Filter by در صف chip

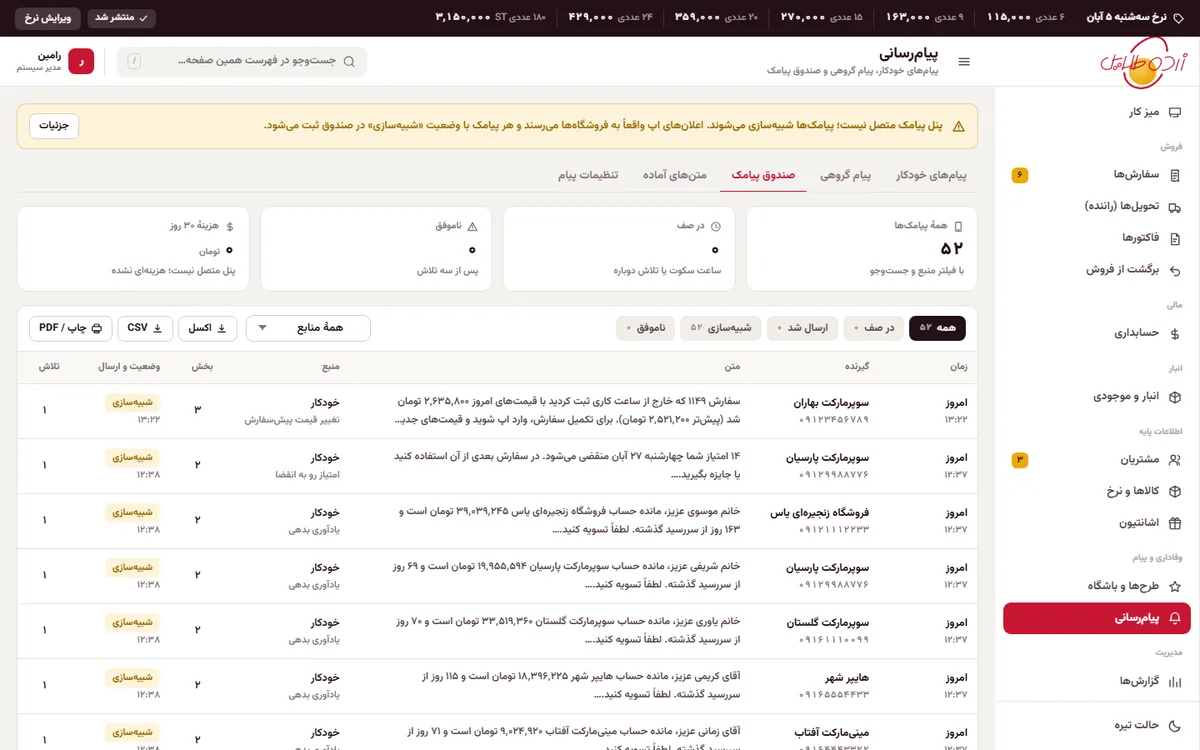pos(873,328)
